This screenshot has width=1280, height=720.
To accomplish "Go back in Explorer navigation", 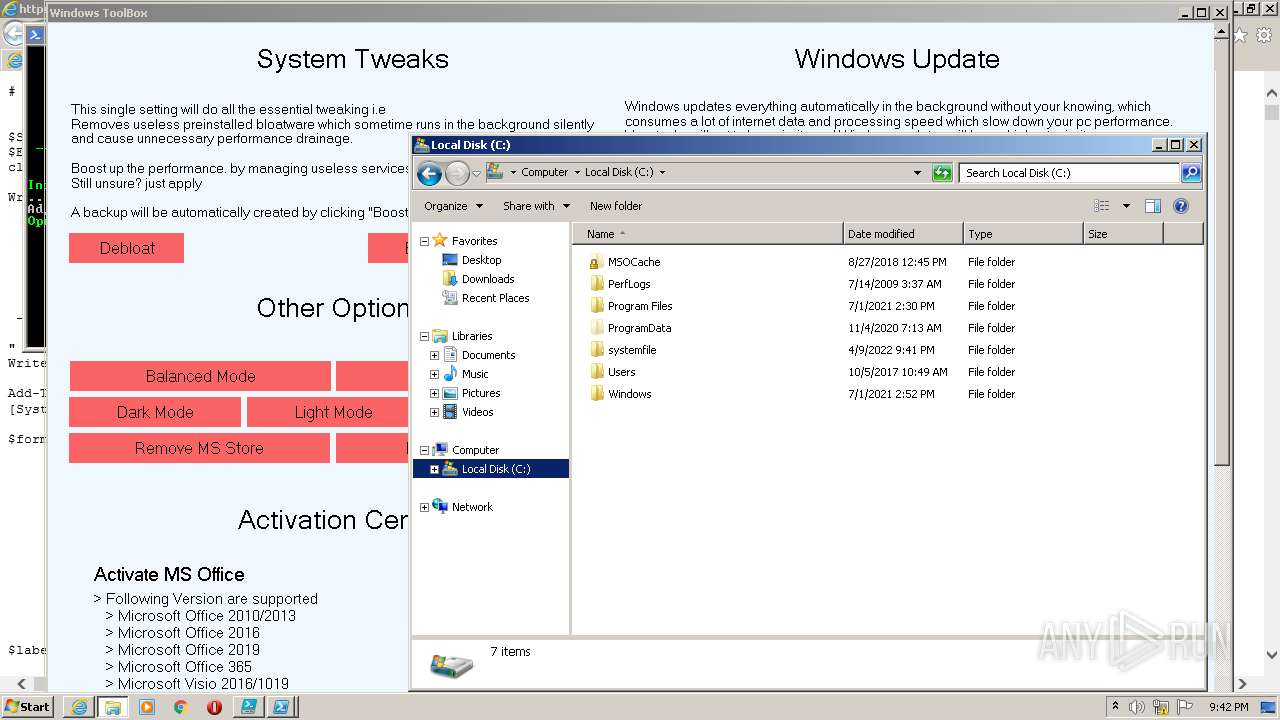I will tap(429, 174).
